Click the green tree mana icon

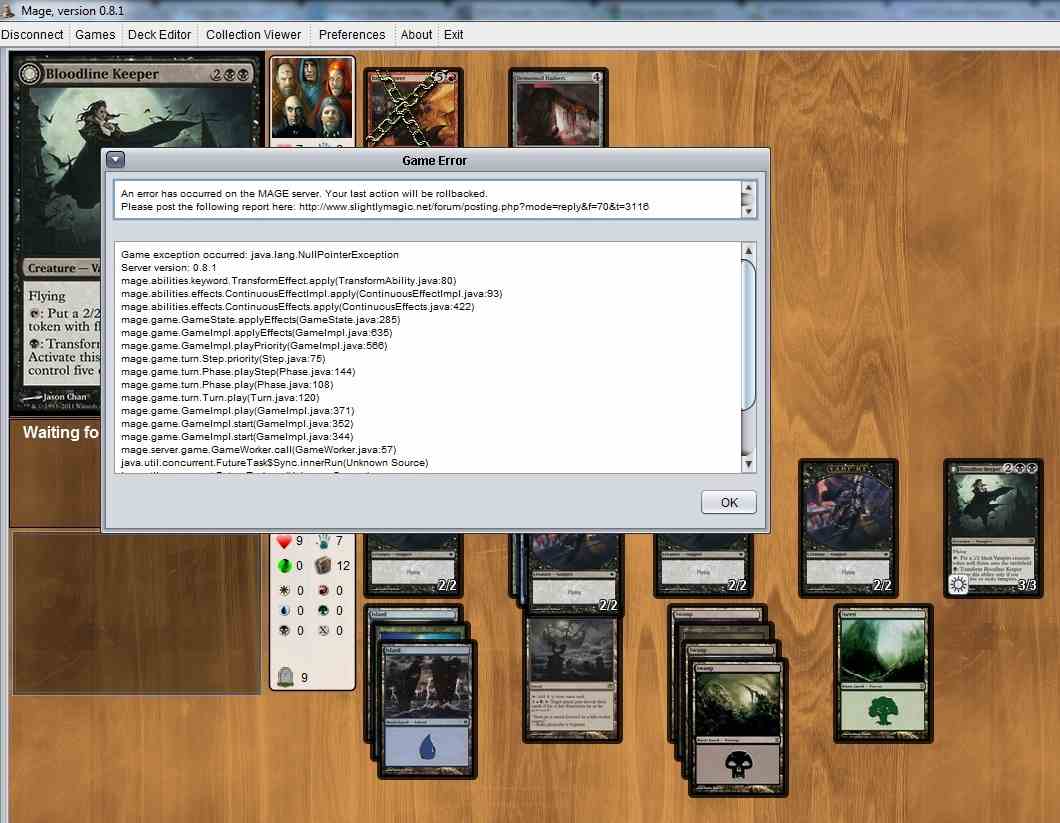(x=324, y=611)
